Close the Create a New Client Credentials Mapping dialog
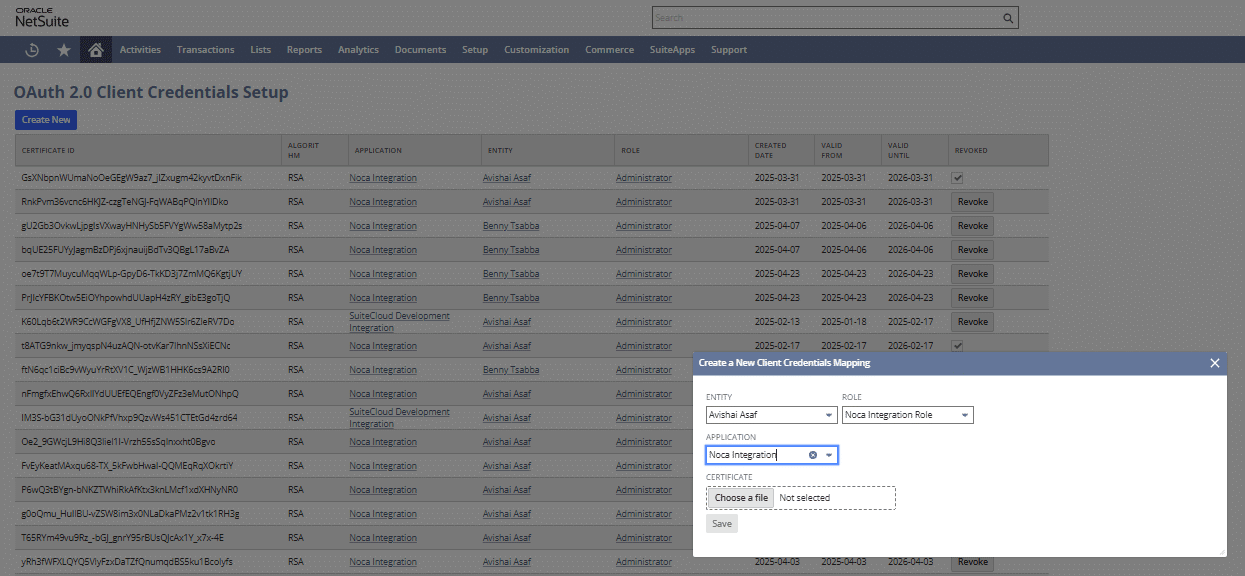The image size is (1245, 576). pos(1215,363)
